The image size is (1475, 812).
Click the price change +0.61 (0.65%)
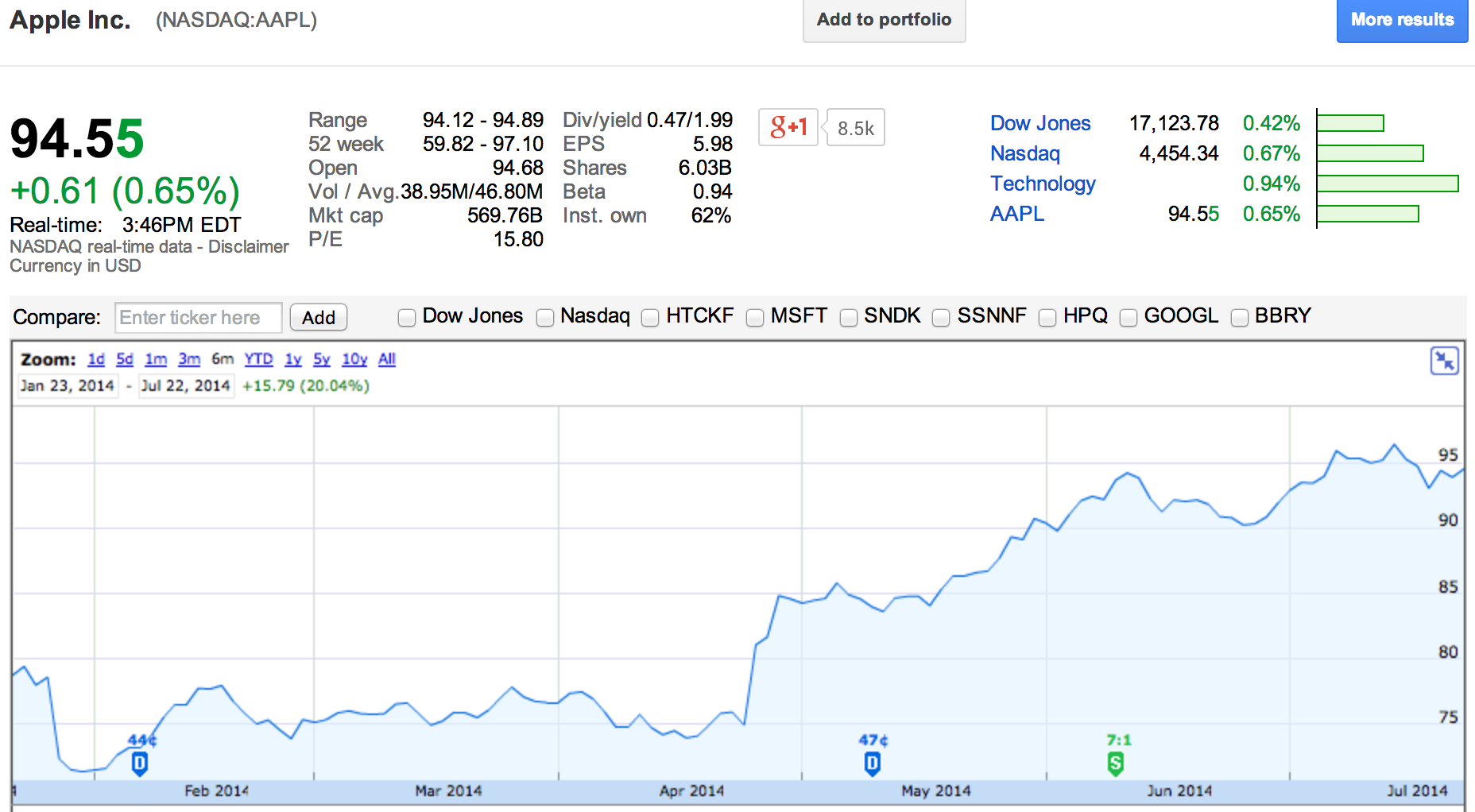pos(125,191)
